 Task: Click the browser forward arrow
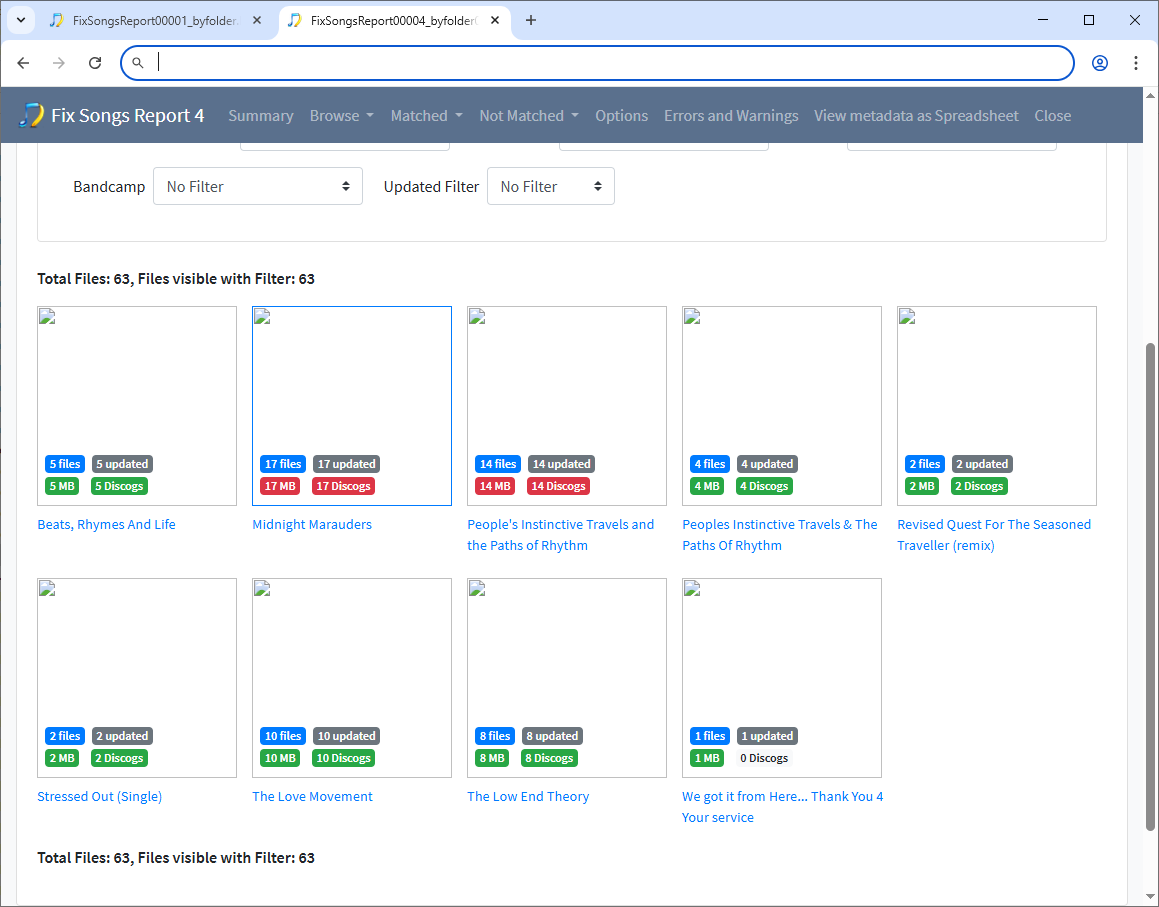click(58, 63)
